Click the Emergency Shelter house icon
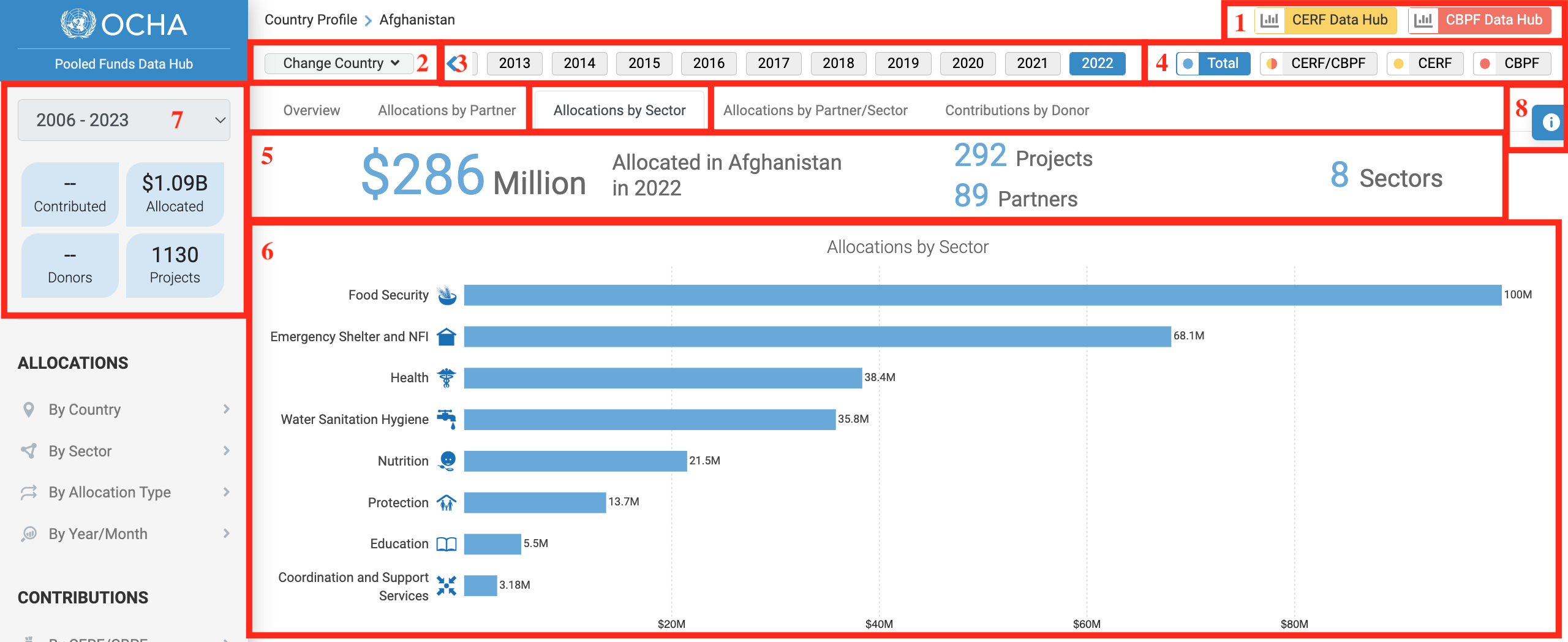Screen dimensions: 1568x642 pyautogui.click(x=447, y=336)
